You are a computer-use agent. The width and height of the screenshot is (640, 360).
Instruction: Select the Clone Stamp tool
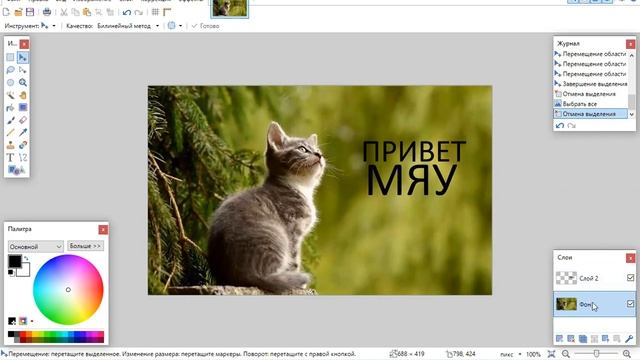[10, 145]
